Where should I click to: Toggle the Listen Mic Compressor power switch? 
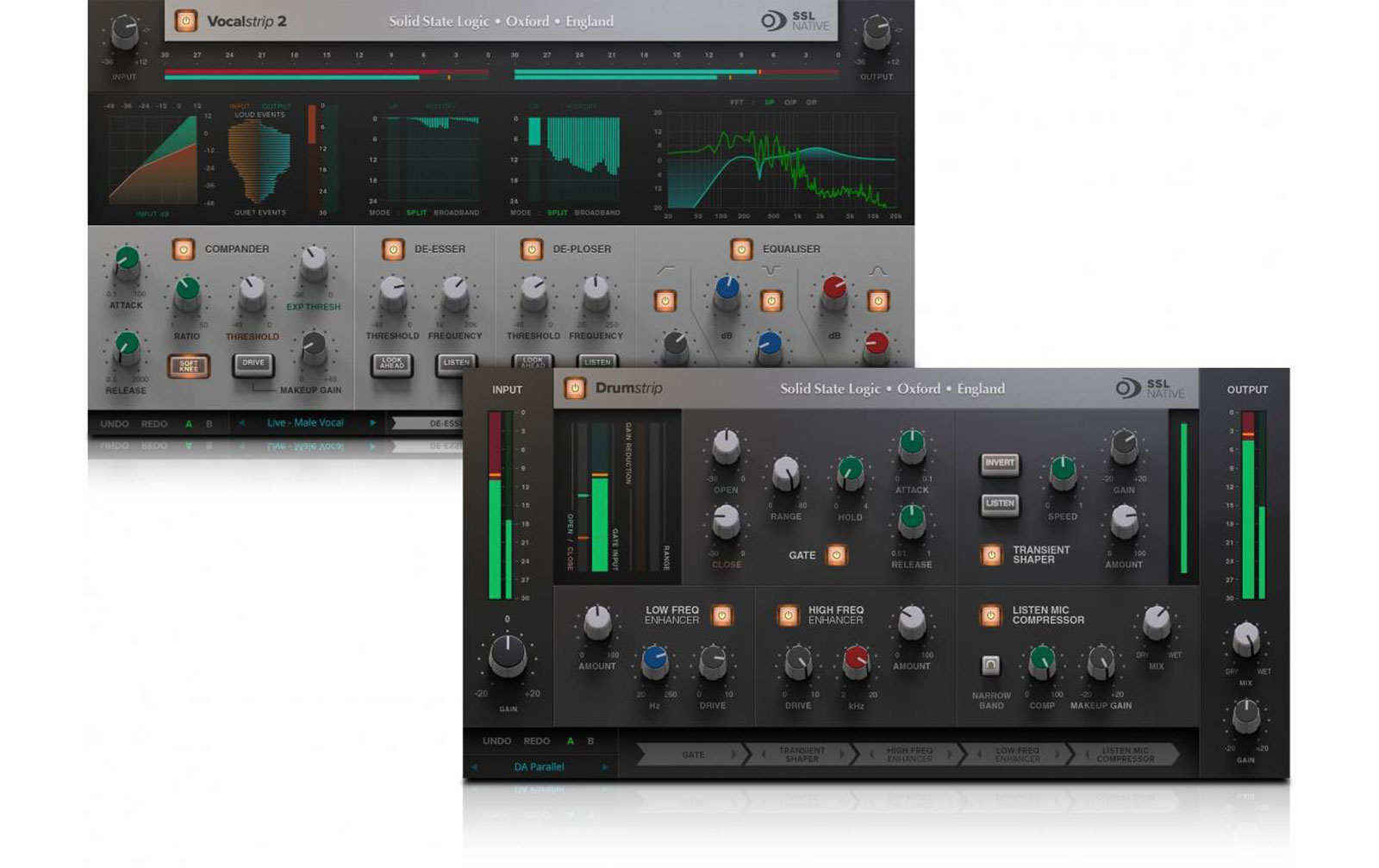pos(991,615)
